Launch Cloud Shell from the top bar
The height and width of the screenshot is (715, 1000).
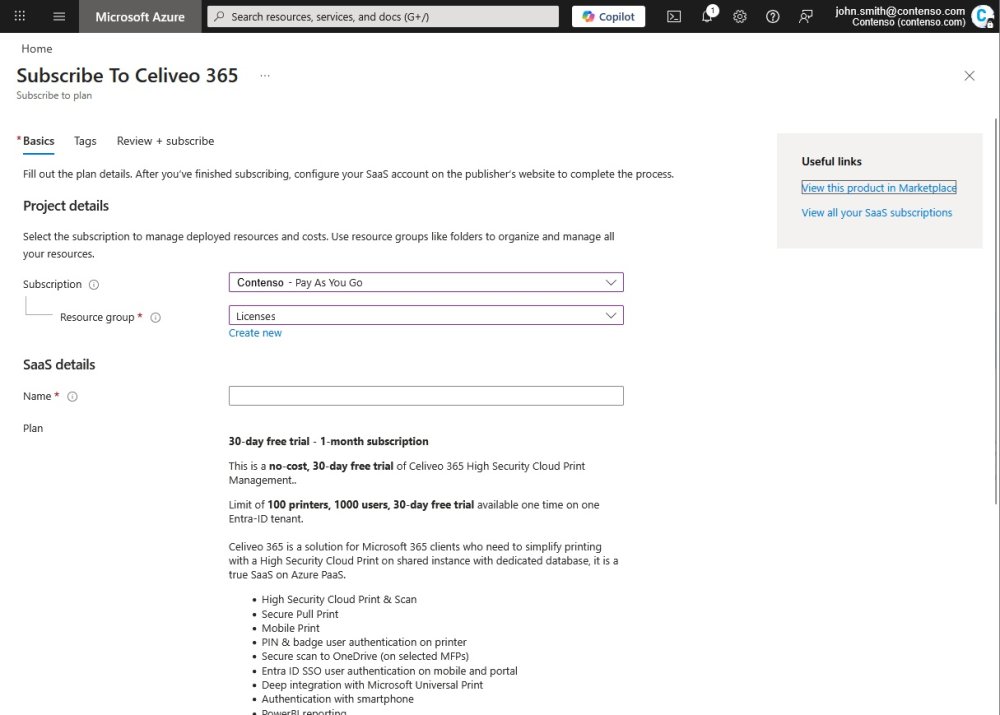point(674,17)
